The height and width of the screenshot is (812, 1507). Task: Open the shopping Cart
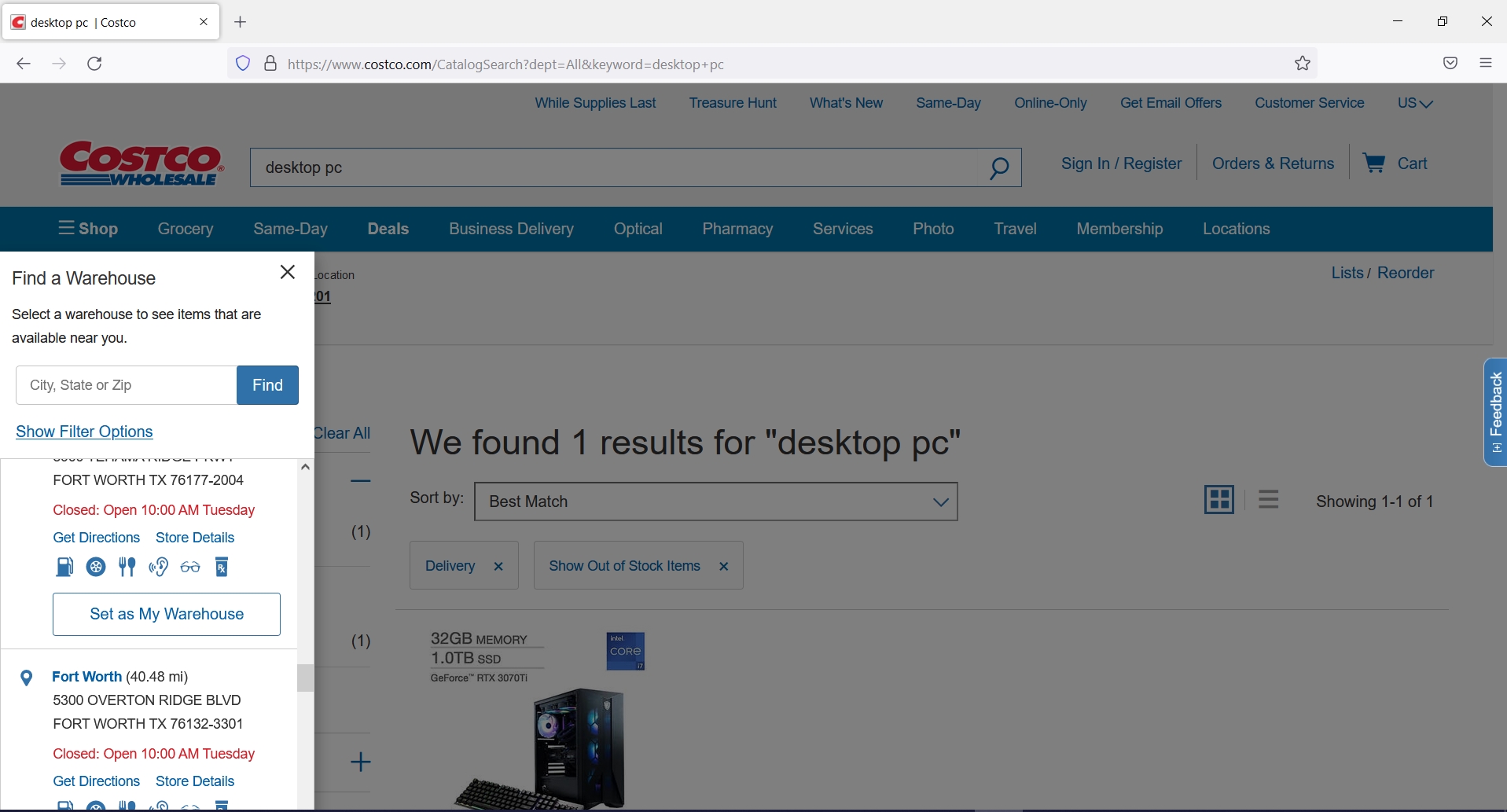click(x=1399, y=164)
